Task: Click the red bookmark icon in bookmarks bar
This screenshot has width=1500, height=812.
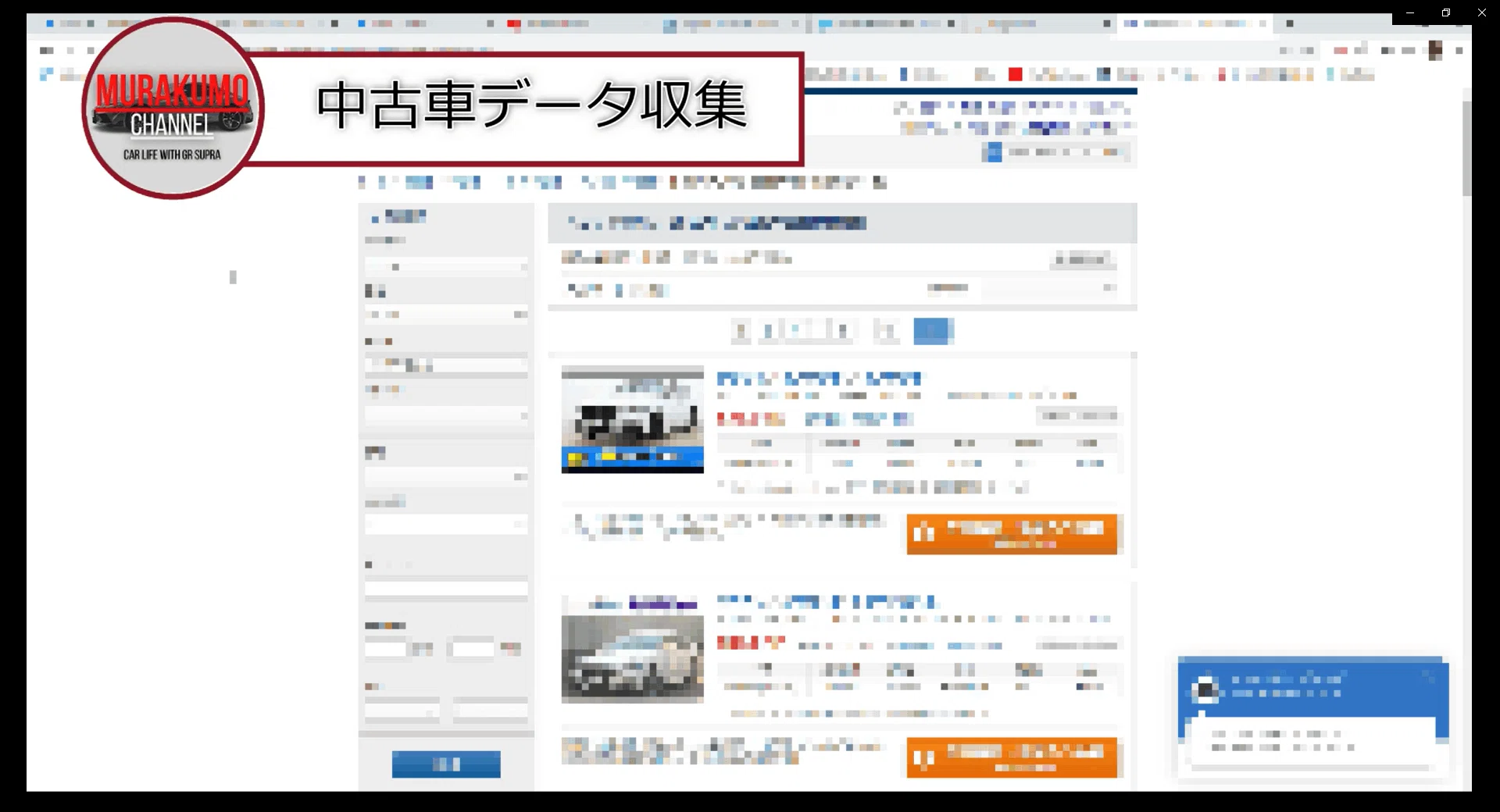Action: [1015, 74]
